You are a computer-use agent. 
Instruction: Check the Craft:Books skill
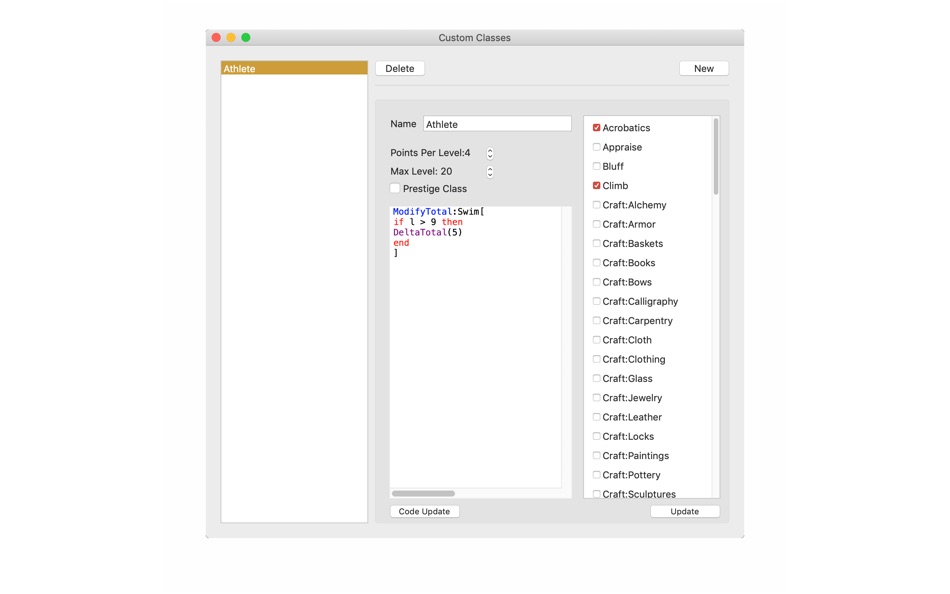pyautogui.click(x=596, y=263)
